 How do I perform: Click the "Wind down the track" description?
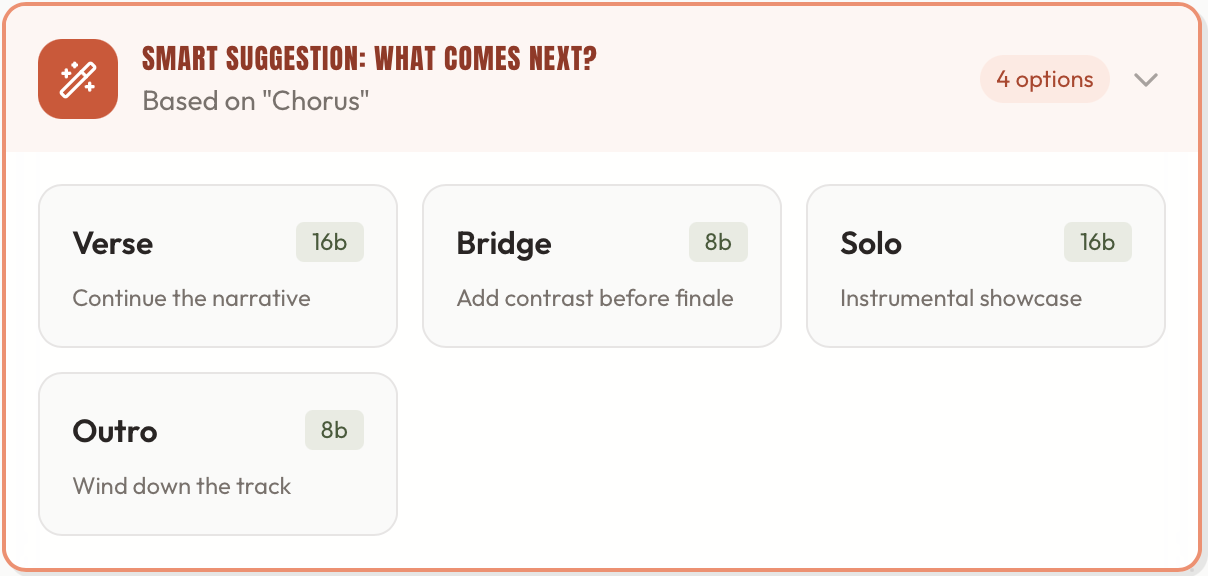tap(182, 486)
